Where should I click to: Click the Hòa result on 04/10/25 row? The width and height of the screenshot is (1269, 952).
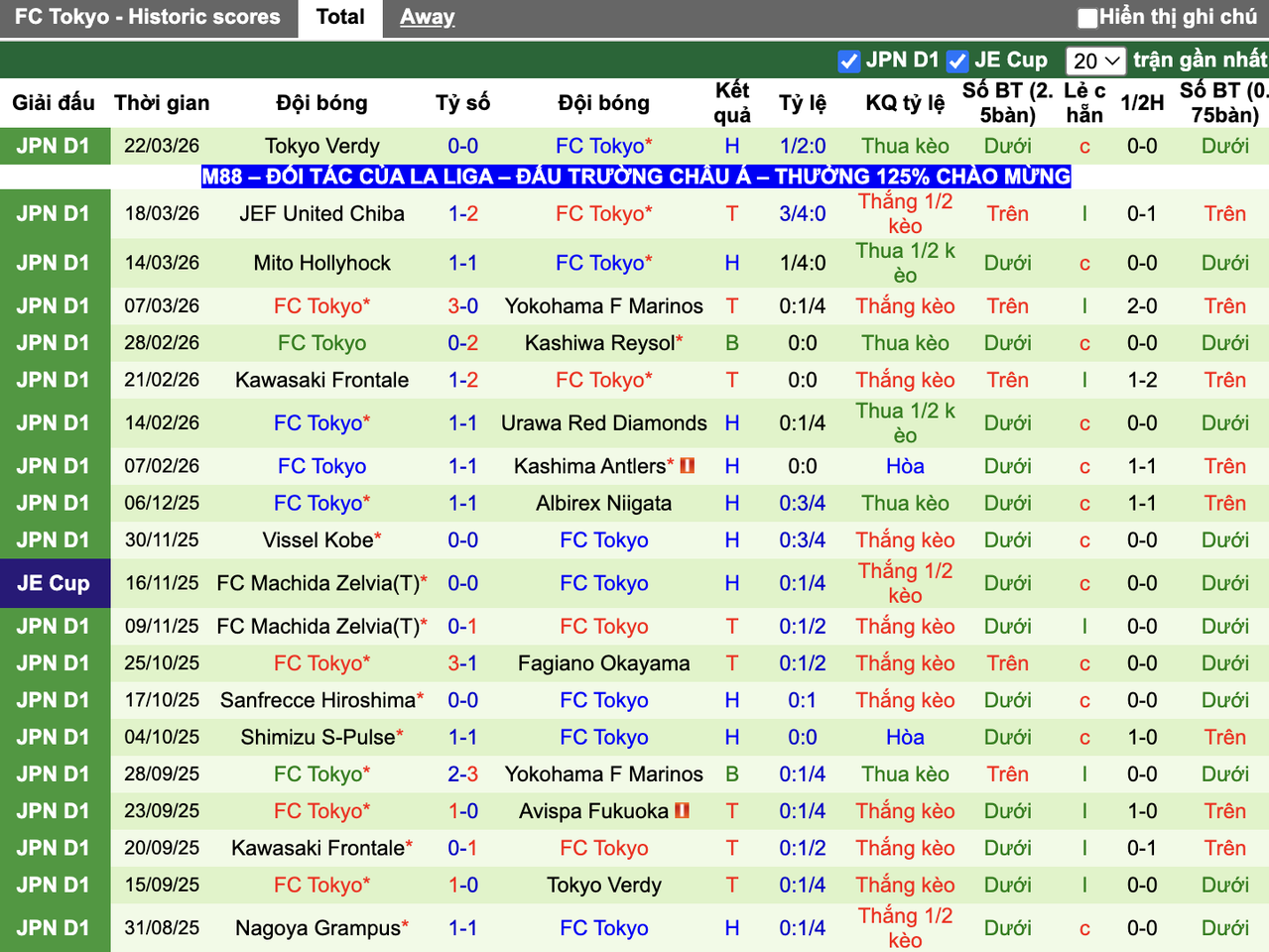pos(905,737)
